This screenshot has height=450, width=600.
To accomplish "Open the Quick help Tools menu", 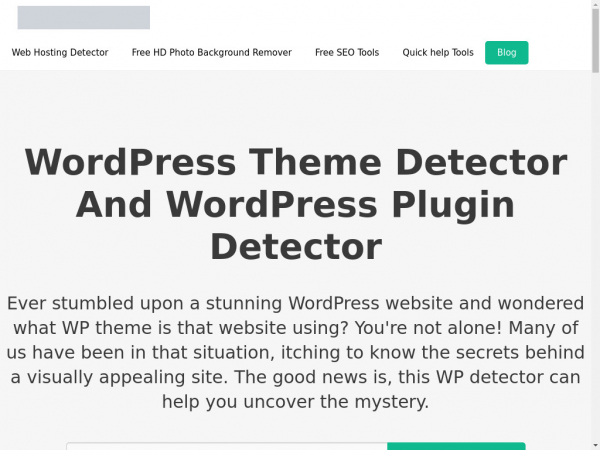I will pos(438,52).
